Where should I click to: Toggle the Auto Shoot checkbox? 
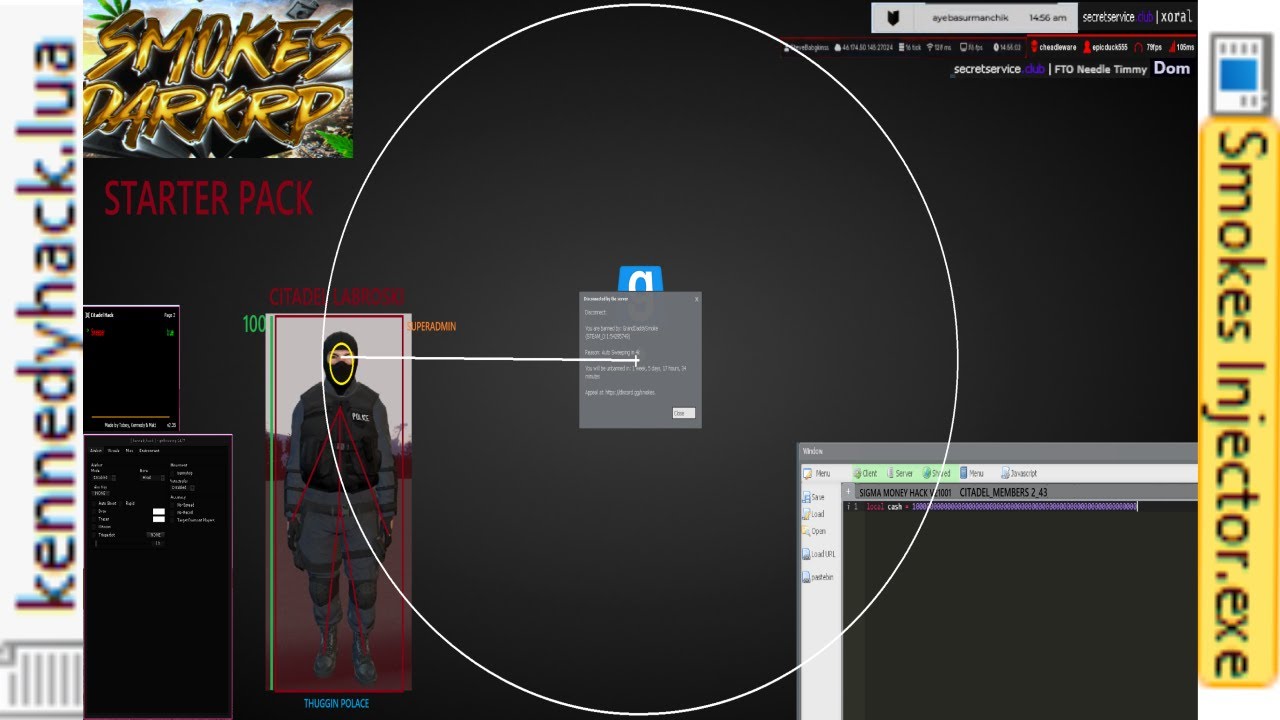(x=94, y=503)
